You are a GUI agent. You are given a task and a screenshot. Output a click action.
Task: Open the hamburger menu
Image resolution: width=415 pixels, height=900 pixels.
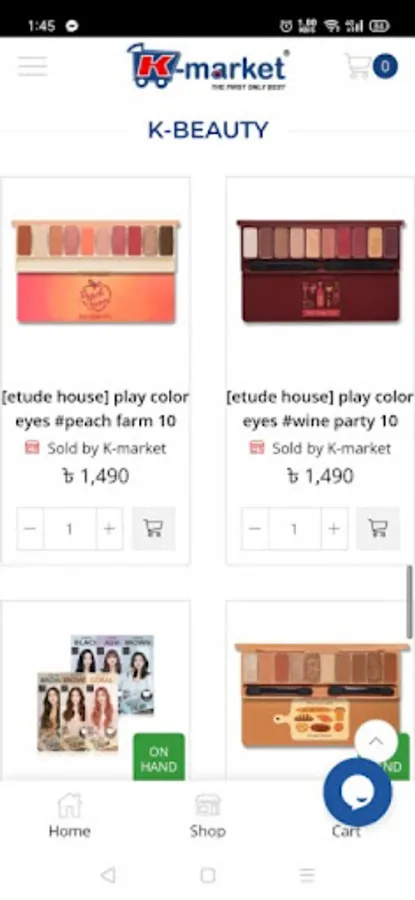pos(32,67)
